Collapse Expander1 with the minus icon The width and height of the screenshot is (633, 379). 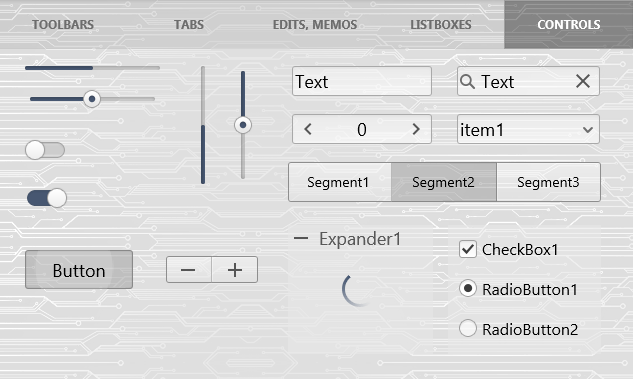[x=301, y=238]
